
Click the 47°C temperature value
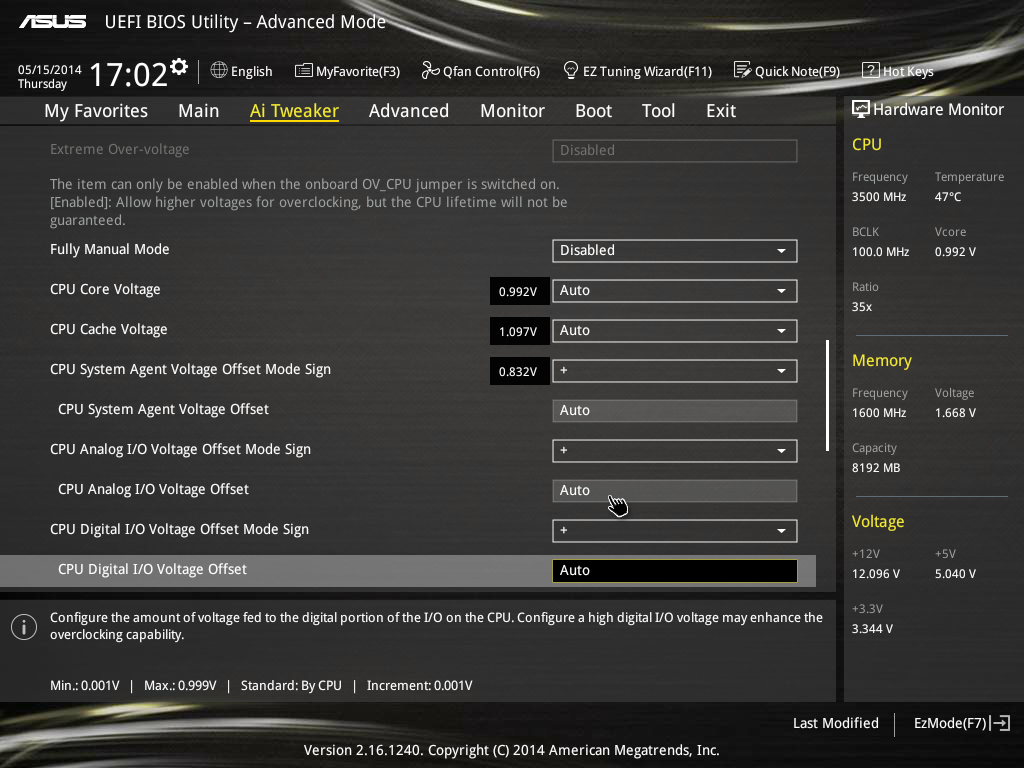point(948,197)
